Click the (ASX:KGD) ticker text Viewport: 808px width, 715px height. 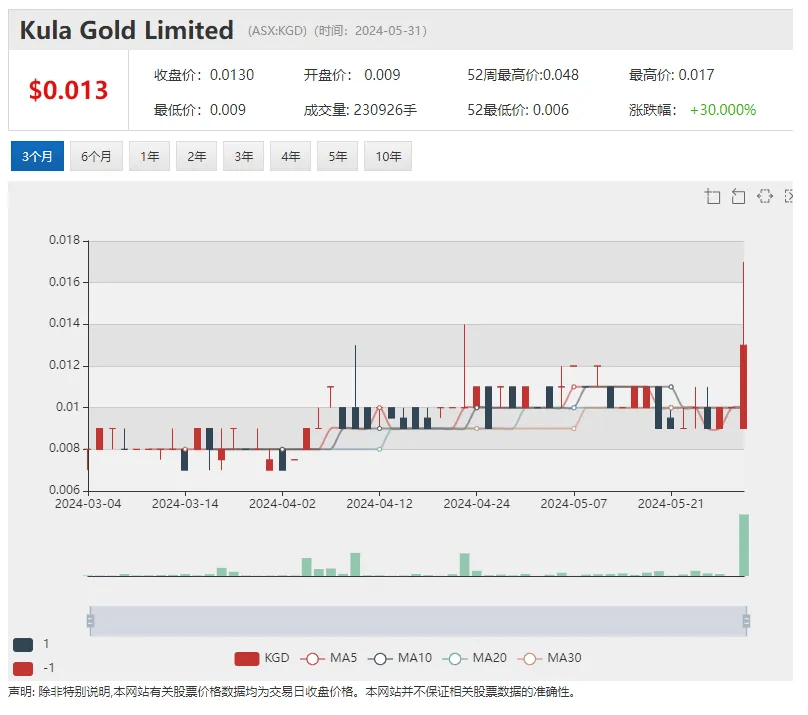point(277,31)
